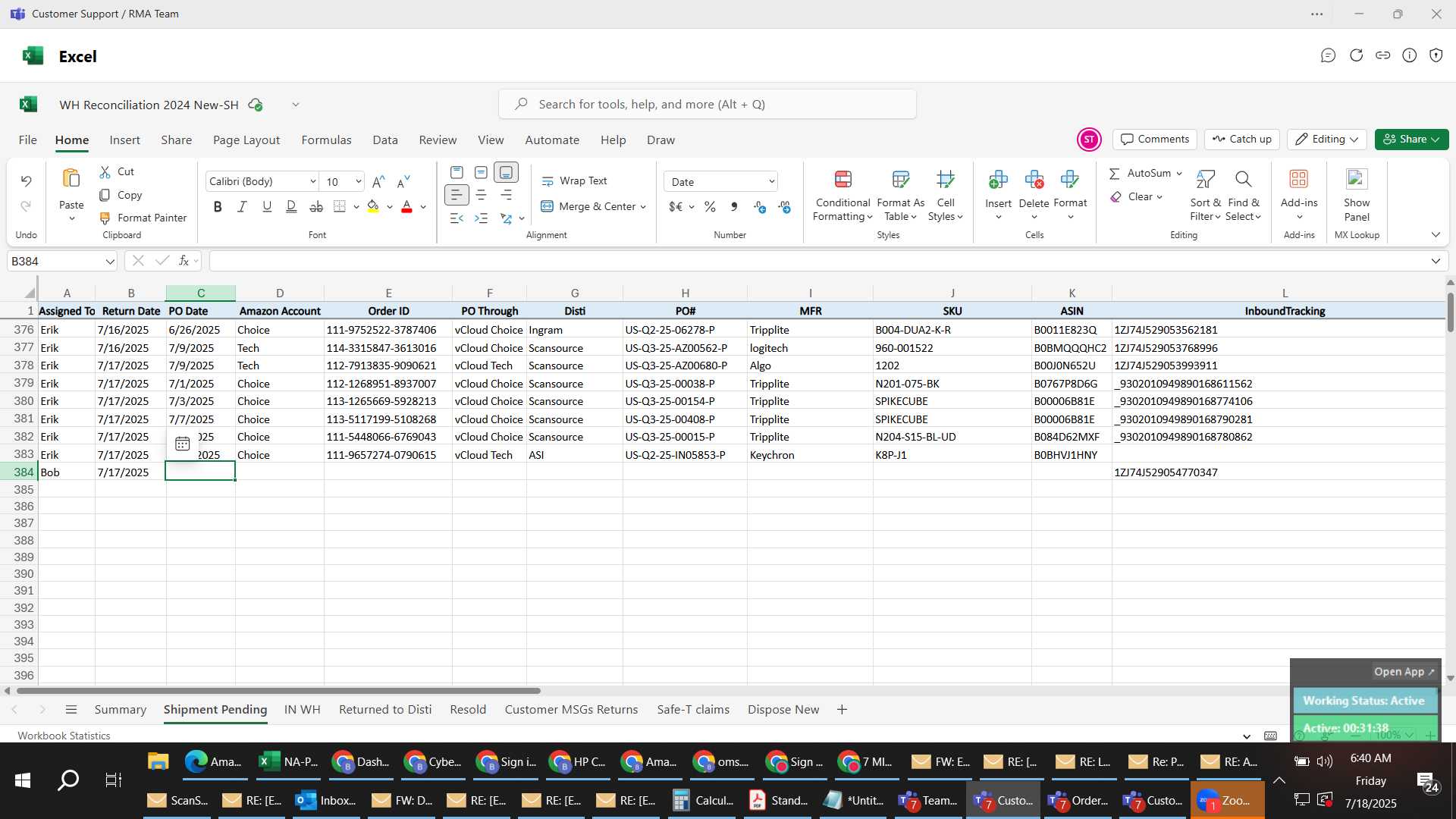
Task: Open Workbook Statistics in the status bar
Action: 64,736
